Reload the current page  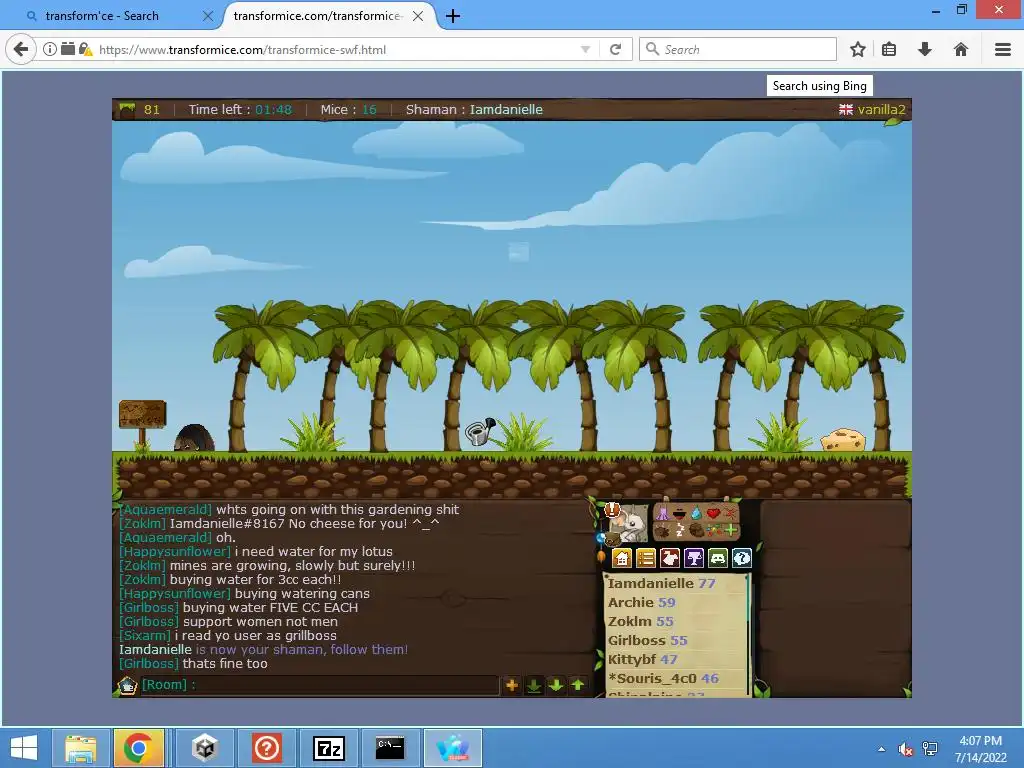coord(615,49)
